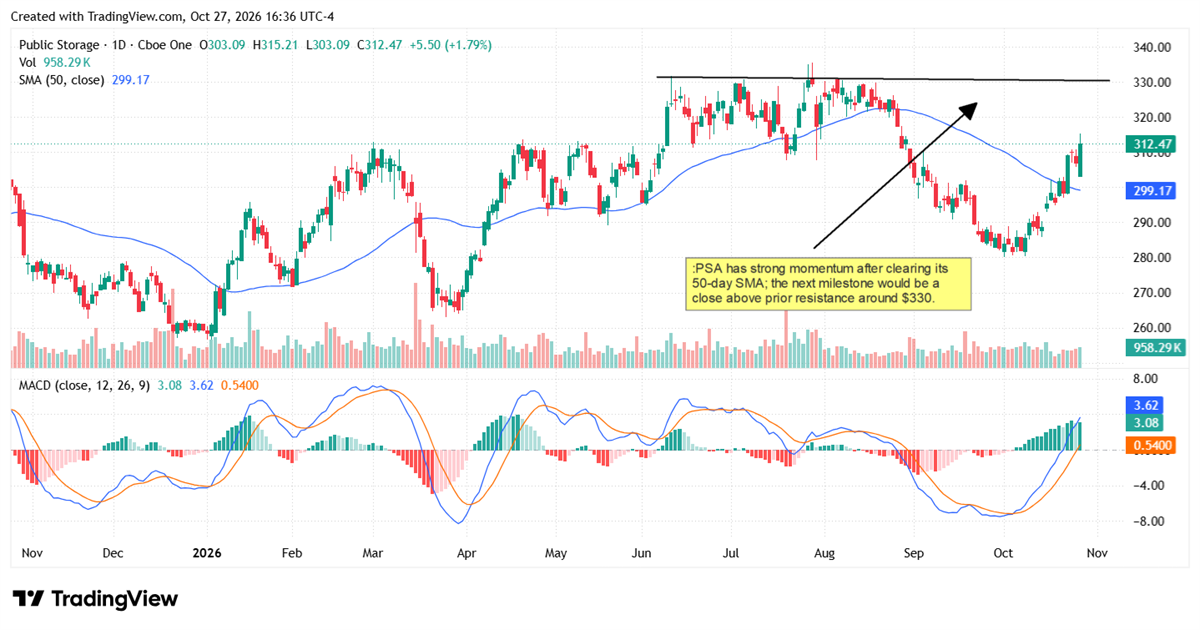This screenshot has height=630, width=1200.
Task: Click the 260.00 price axis label
Action: tap(1151, 327)
